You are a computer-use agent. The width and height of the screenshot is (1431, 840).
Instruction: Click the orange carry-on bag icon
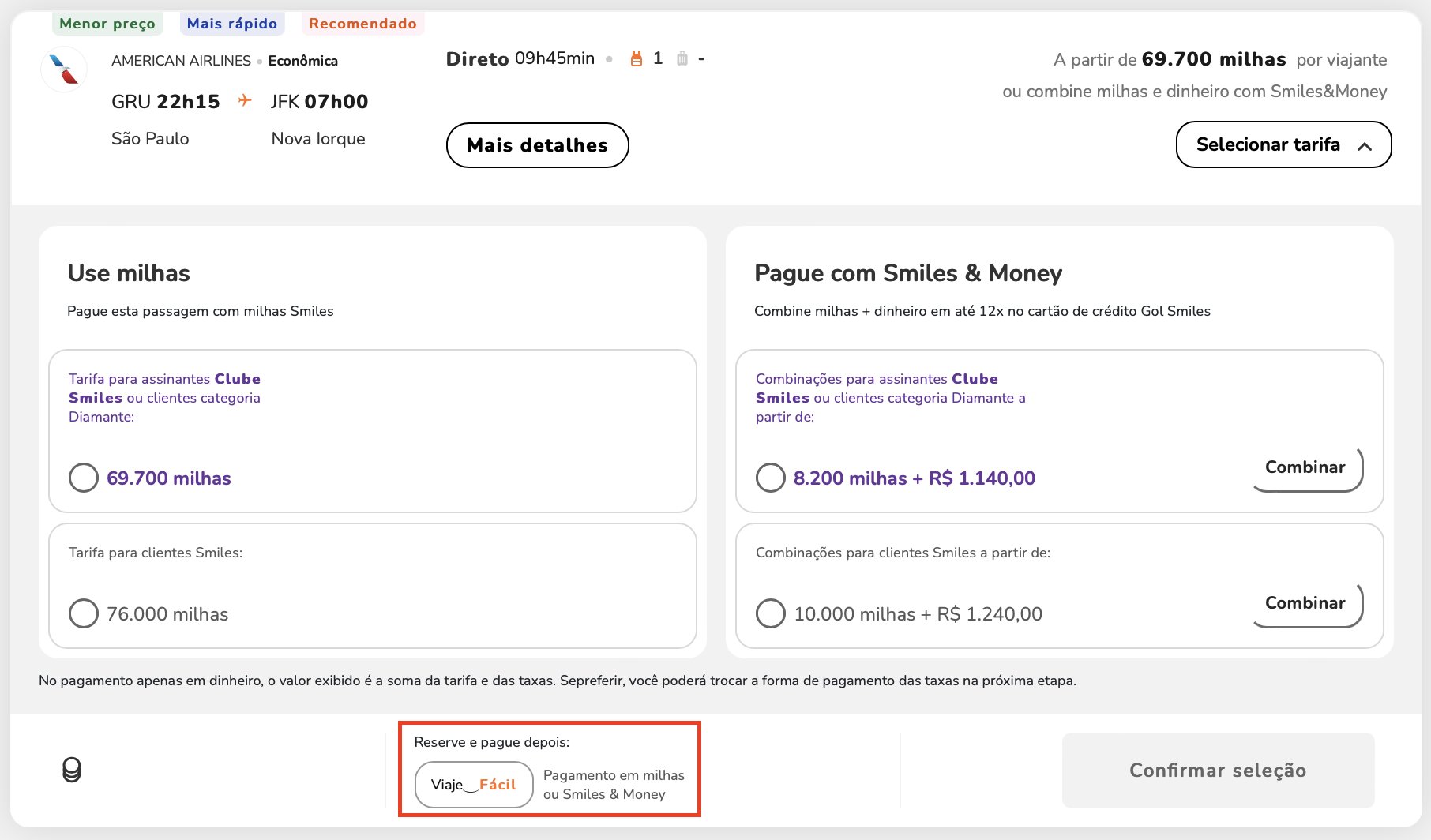pos(636,58)
